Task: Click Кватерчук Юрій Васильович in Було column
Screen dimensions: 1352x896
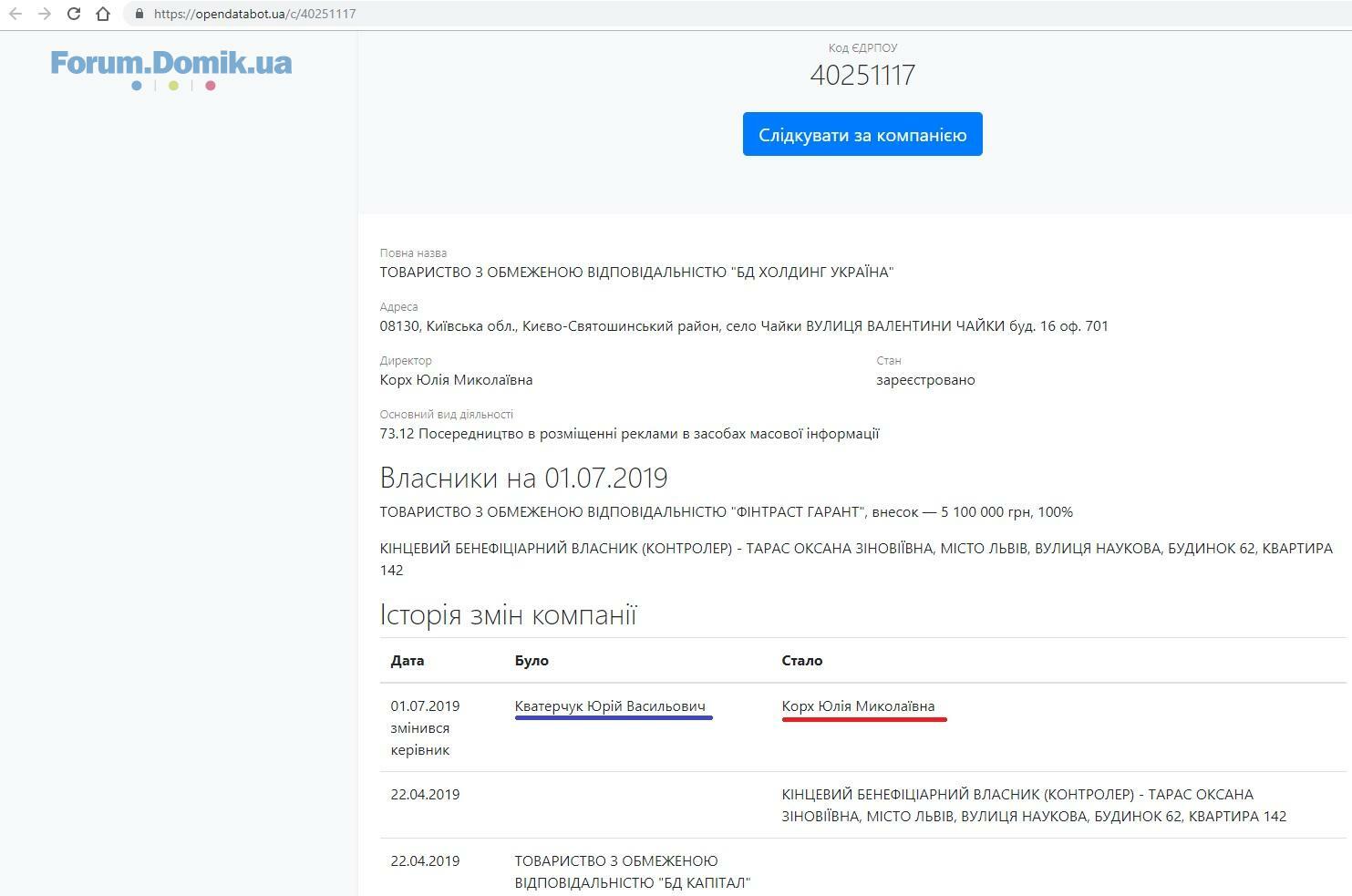Action: 610,705
